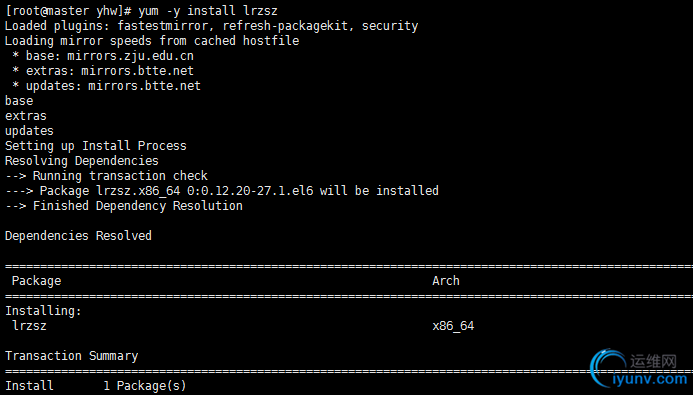Click the updates mirrors.btte.net line

click(107, 86)
